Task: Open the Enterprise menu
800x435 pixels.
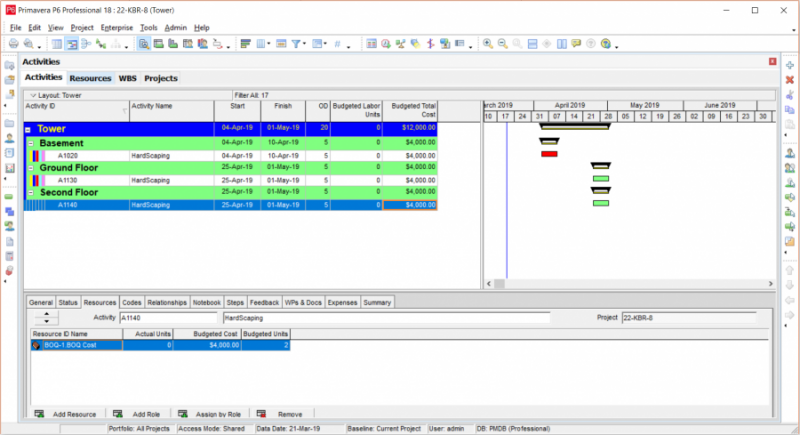Action: tap(117, 28)
